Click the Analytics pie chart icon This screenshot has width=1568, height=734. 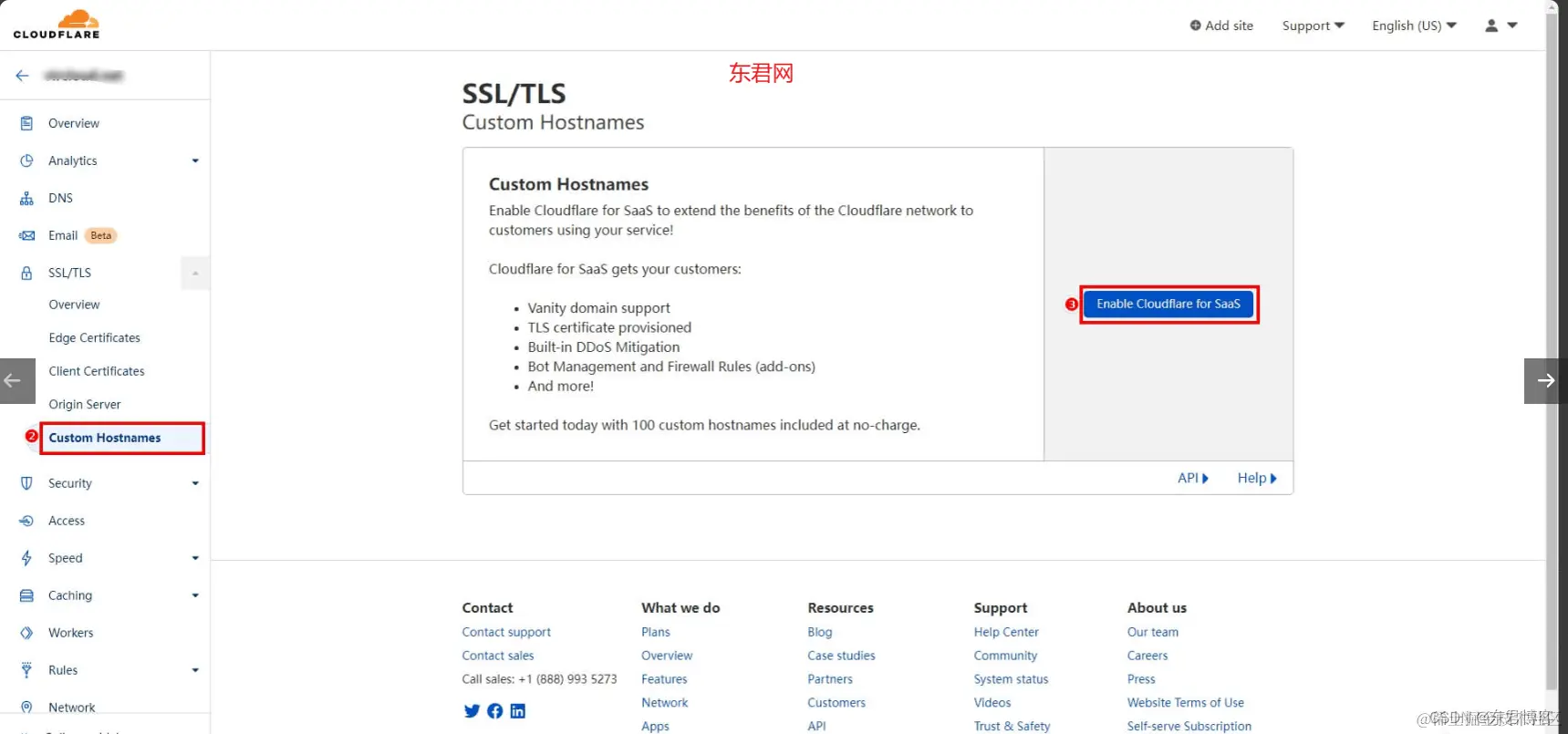pos(26,160)
